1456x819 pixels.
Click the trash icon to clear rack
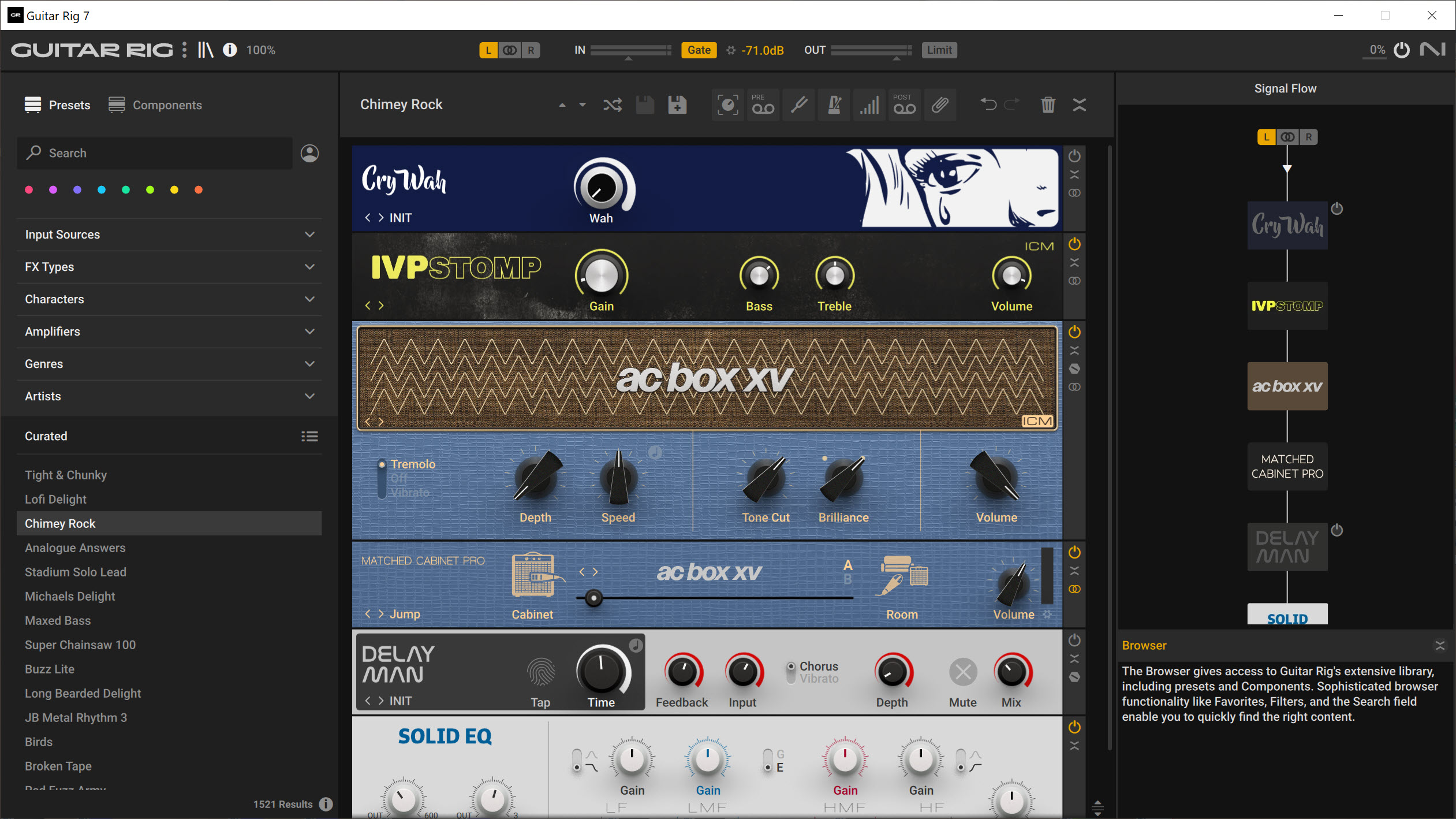[1048, 105]
